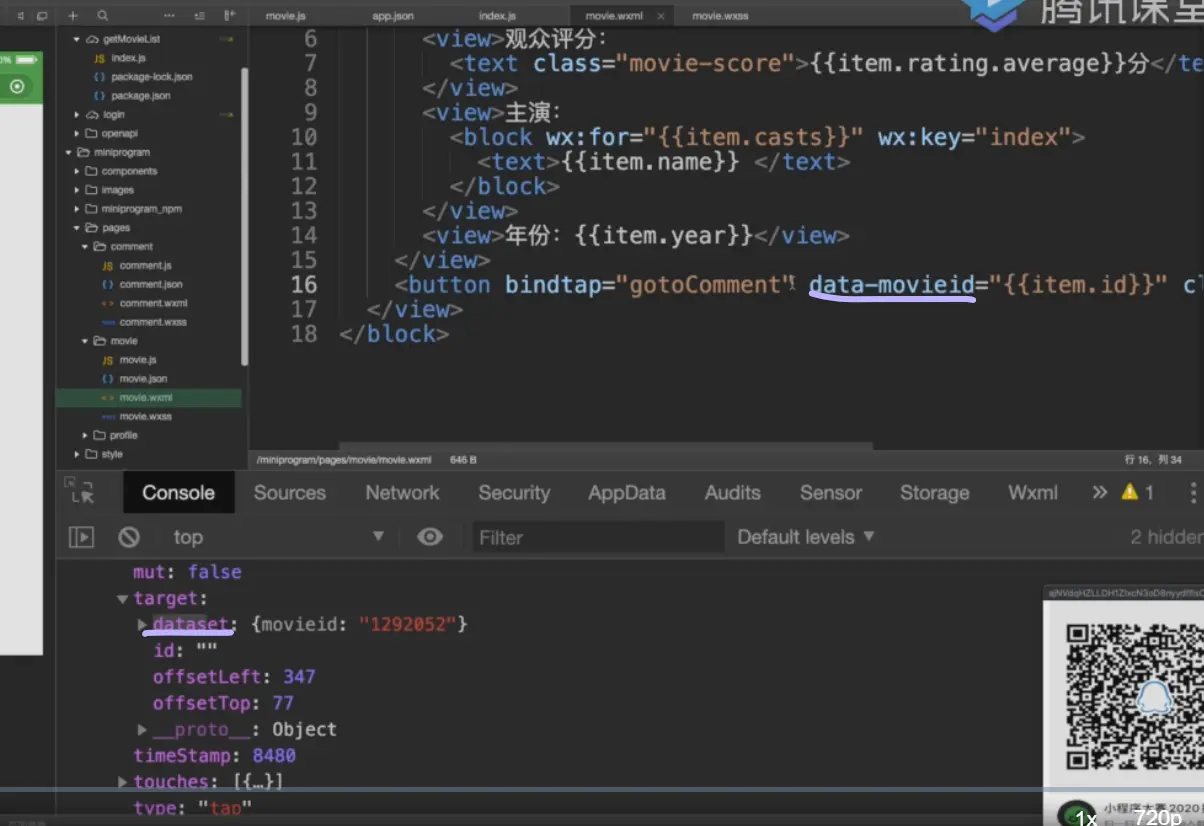
Task: Click the plus icon to add file
Action: [x=73, y=16]
